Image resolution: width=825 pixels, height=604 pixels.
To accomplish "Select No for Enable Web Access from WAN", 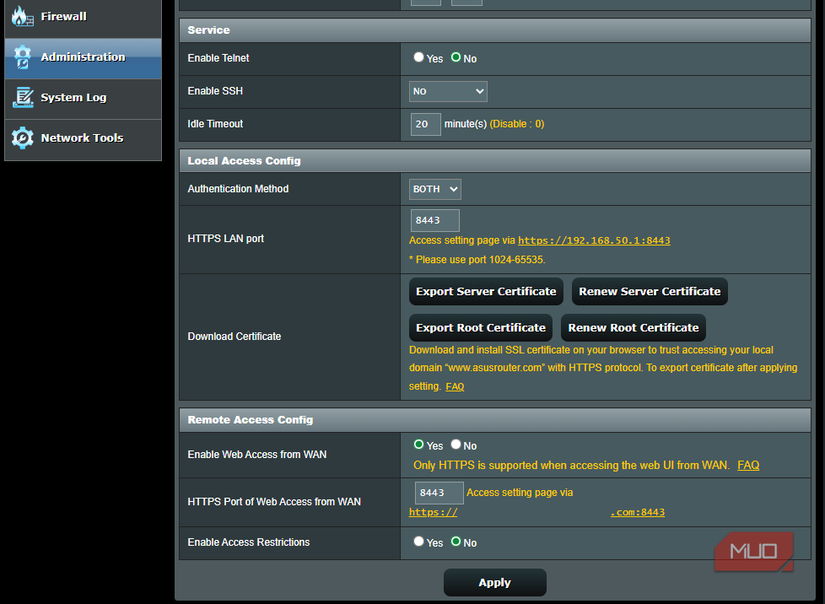I will click(x=455, y=445).
